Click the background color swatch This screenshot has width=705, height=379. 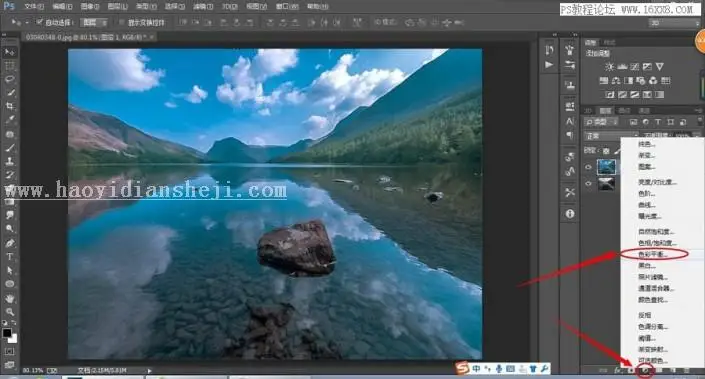[x=13, y=339]
